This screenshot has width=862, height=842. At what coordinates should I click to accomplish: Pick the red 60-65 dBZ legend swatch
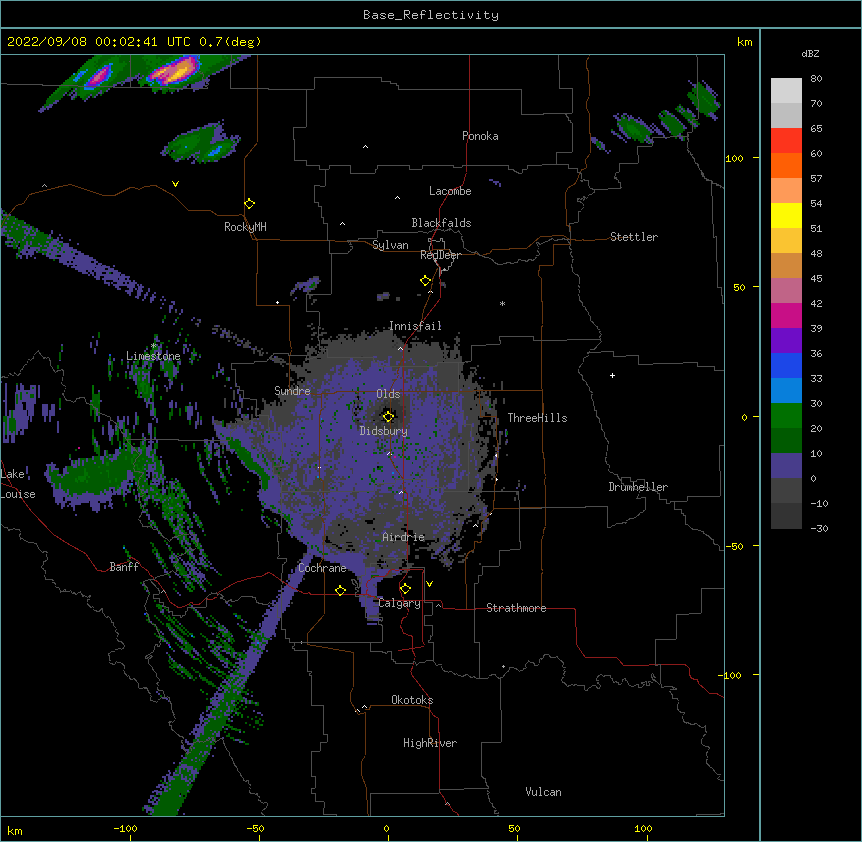click(786, 141)
